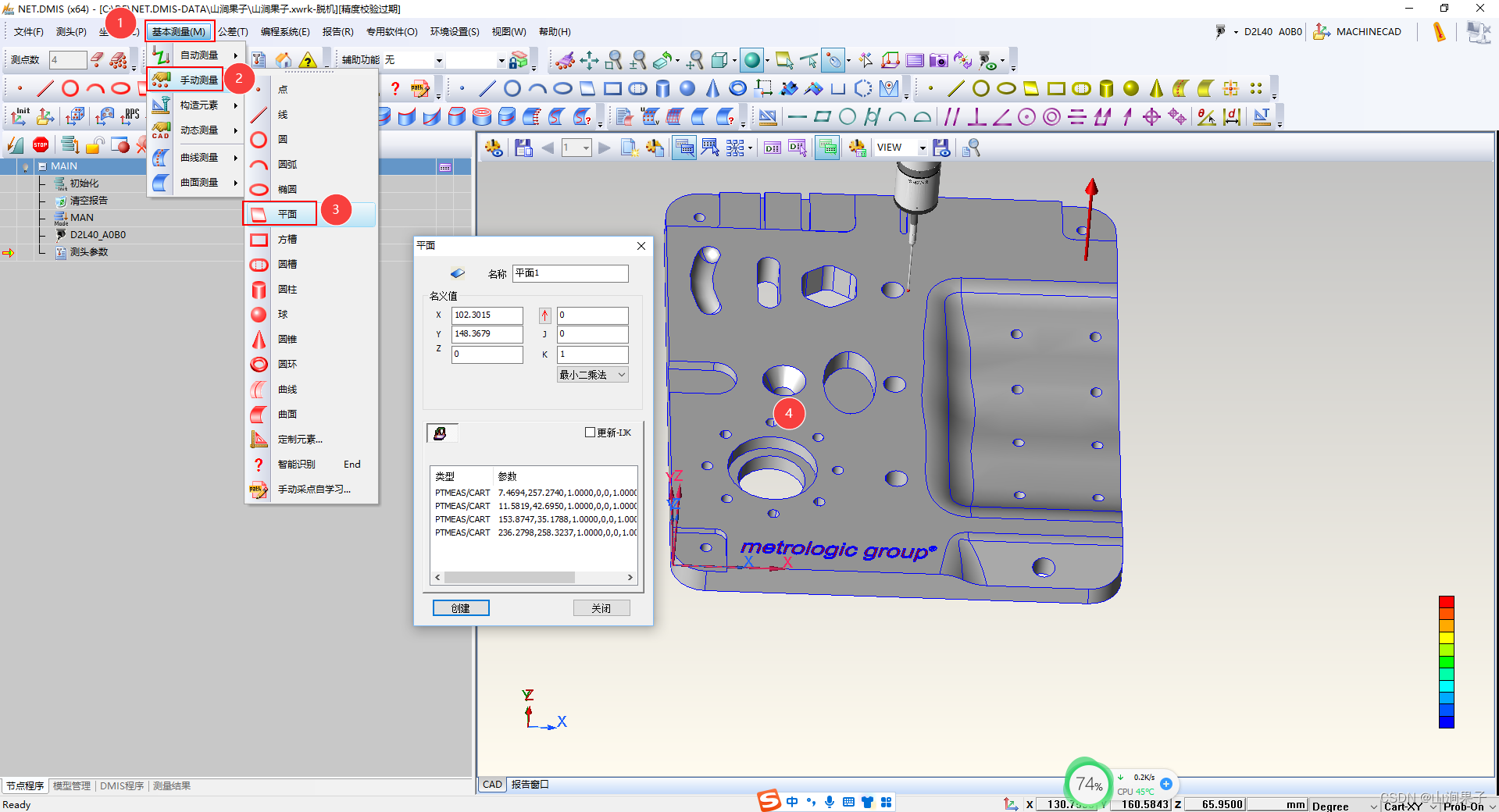Click the blue cone construct icon
1499x812 pixels.
pyautogui.click(x=712, y=88)
